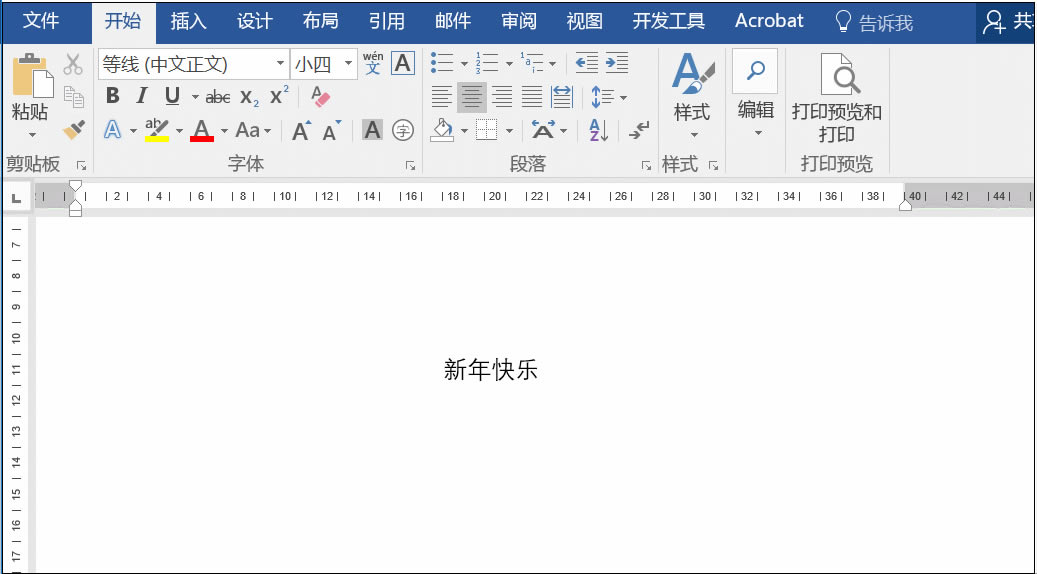Image resolution: width=1037 pixels, height=574 pixels.
Task: Switch to the 开发工具 Developer tab
Action: [669, 21]
